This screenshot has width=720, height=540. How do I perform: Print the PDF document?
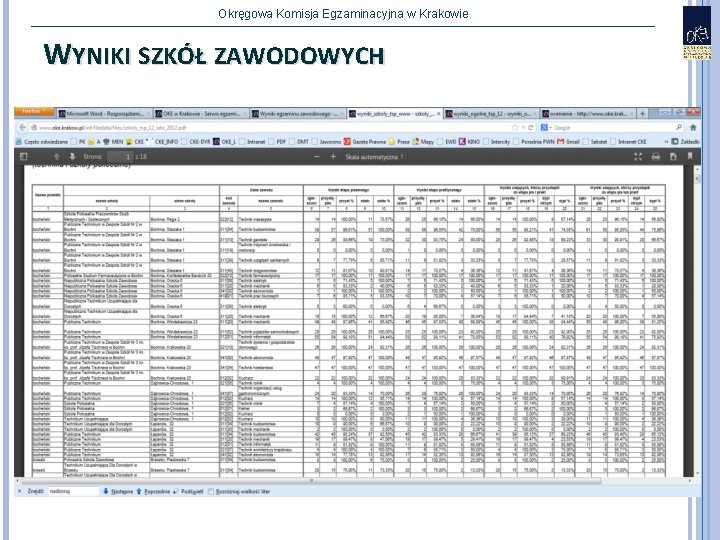(x=656, y=157)
